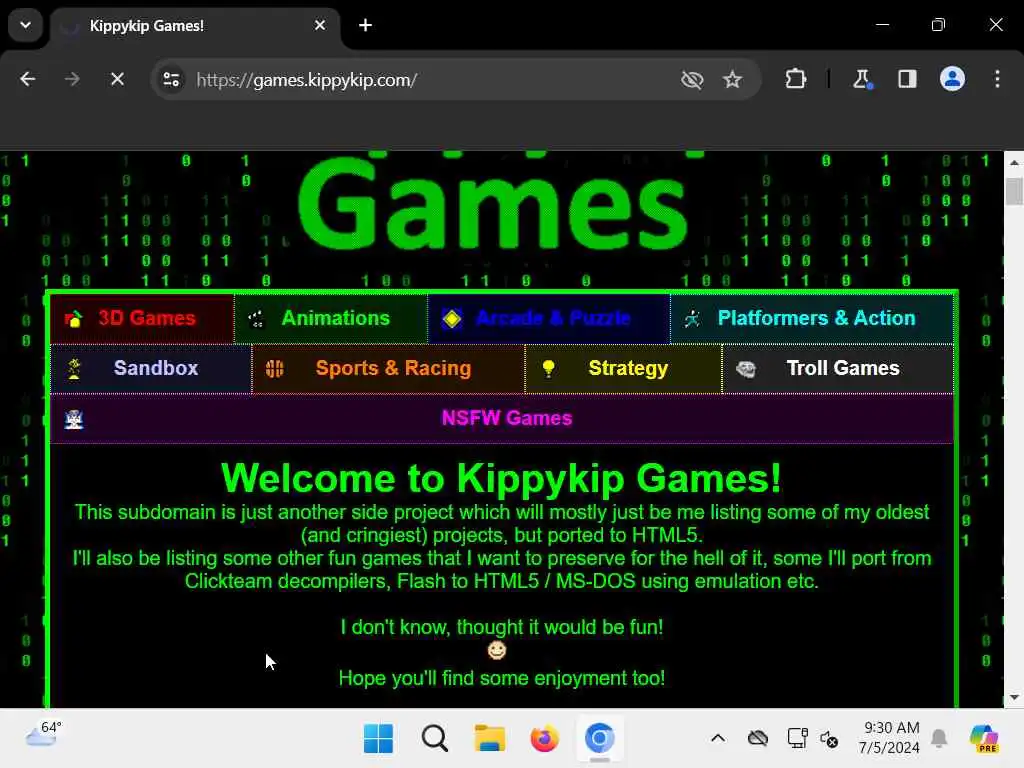Close the Kippykip Games! tab
The image size is (1024, 768).
tap(320, 25)
